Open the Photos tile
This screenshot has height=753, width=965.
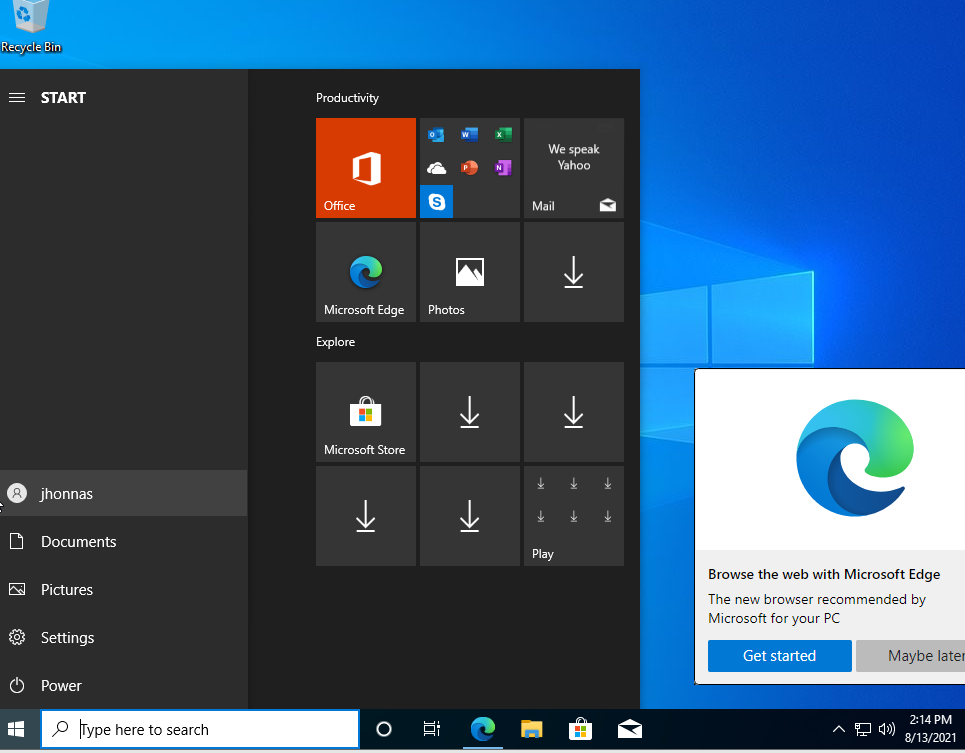pyautogui.click(x=470, y=272)
